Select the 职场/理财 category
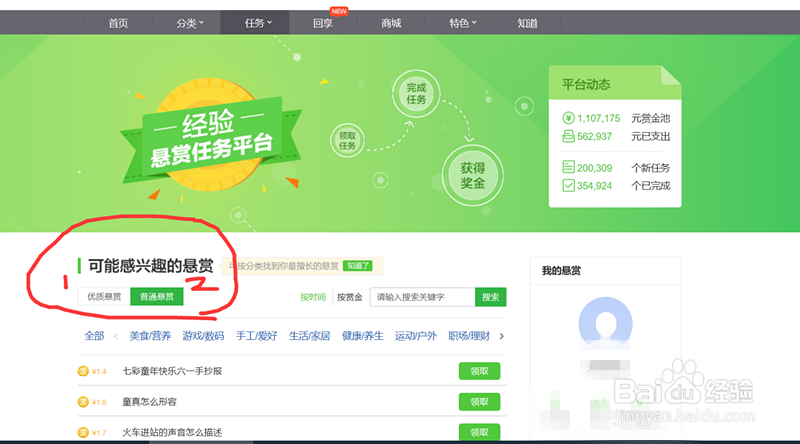Image resolution: width=800 pixels, height=444 pixels. click(468, 336)
